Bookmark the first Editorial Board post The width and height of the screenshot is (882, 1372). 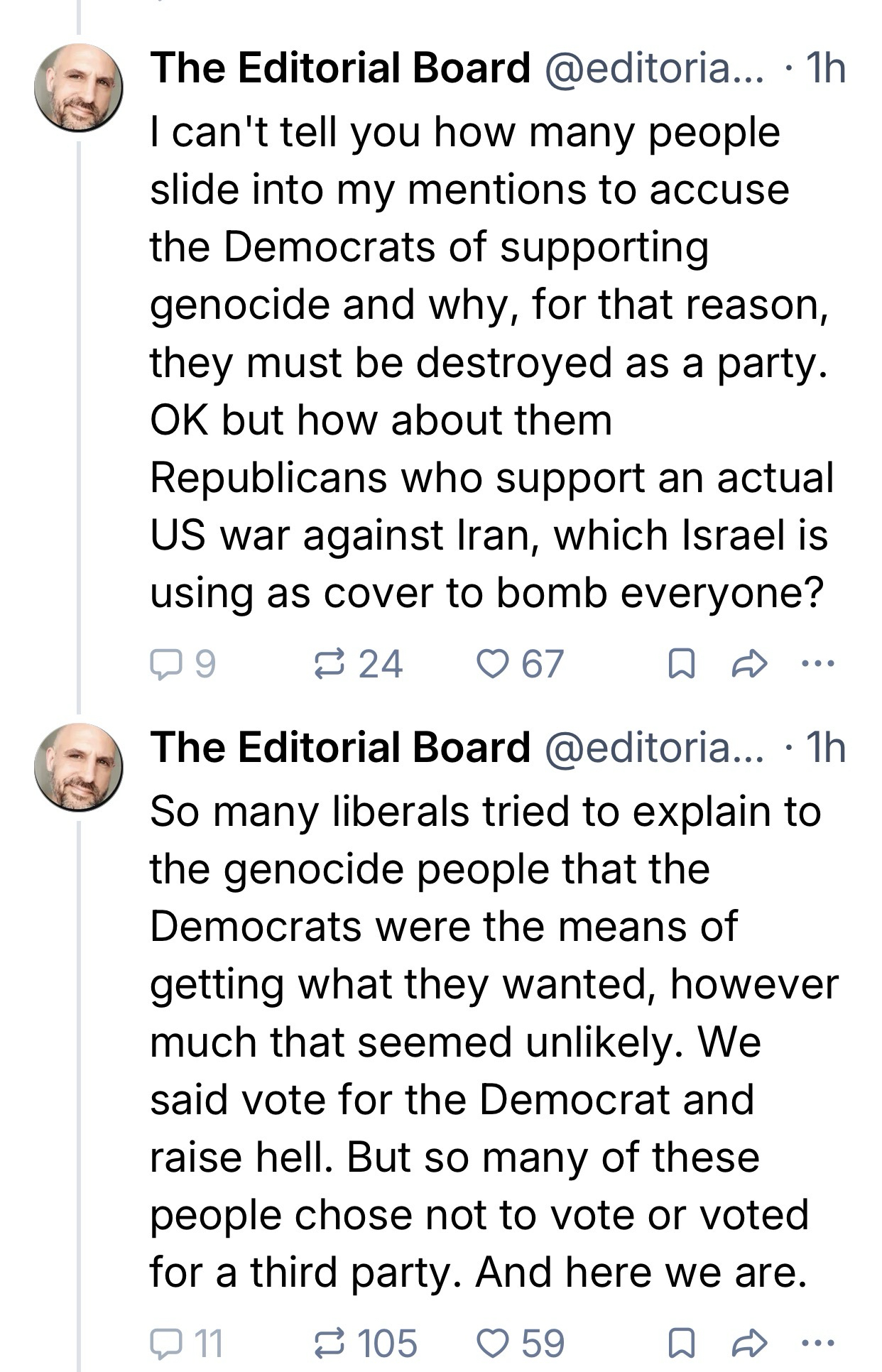point(682,664)
